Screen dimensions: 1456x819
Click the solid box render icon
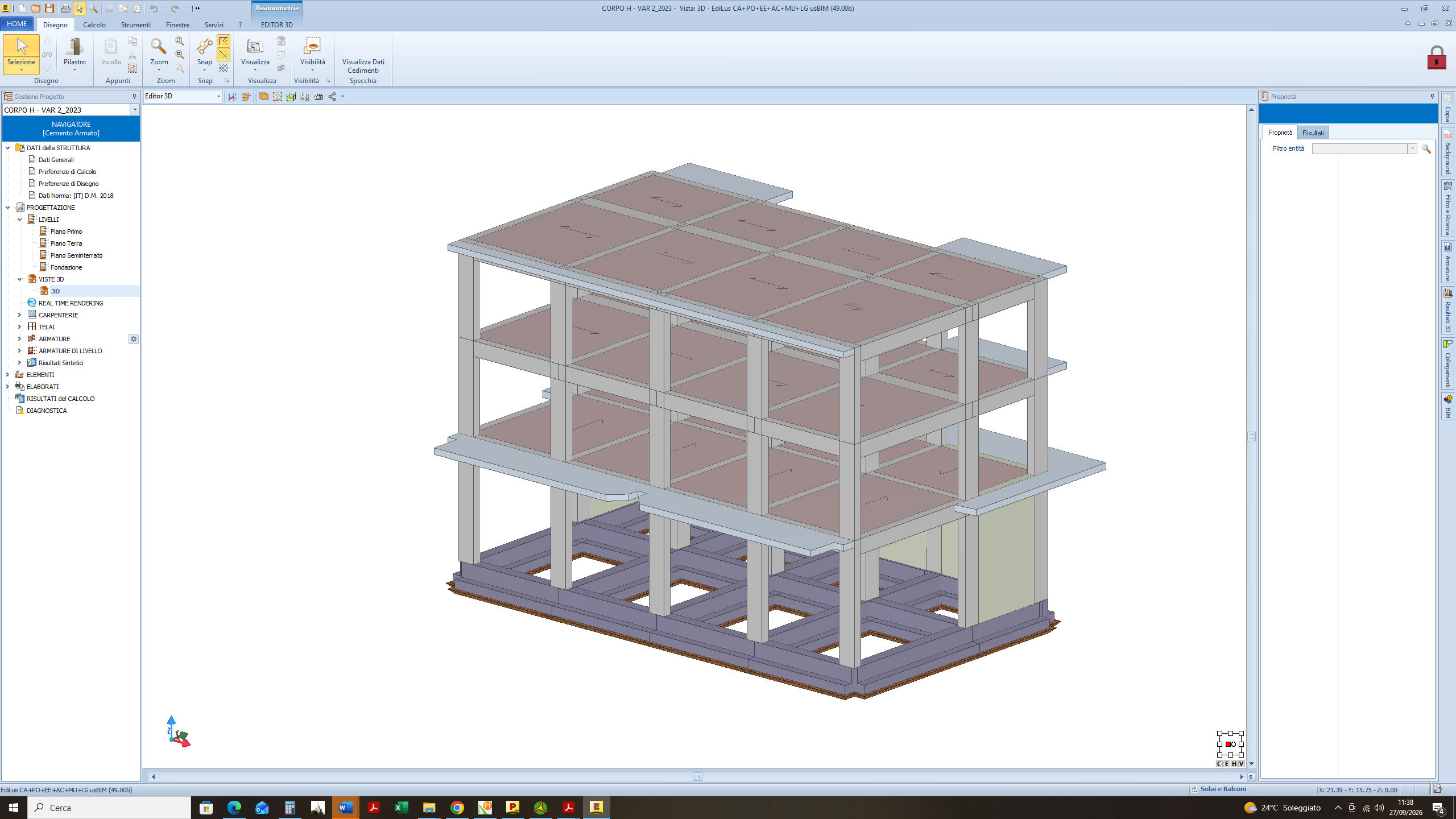coord(263,97)
